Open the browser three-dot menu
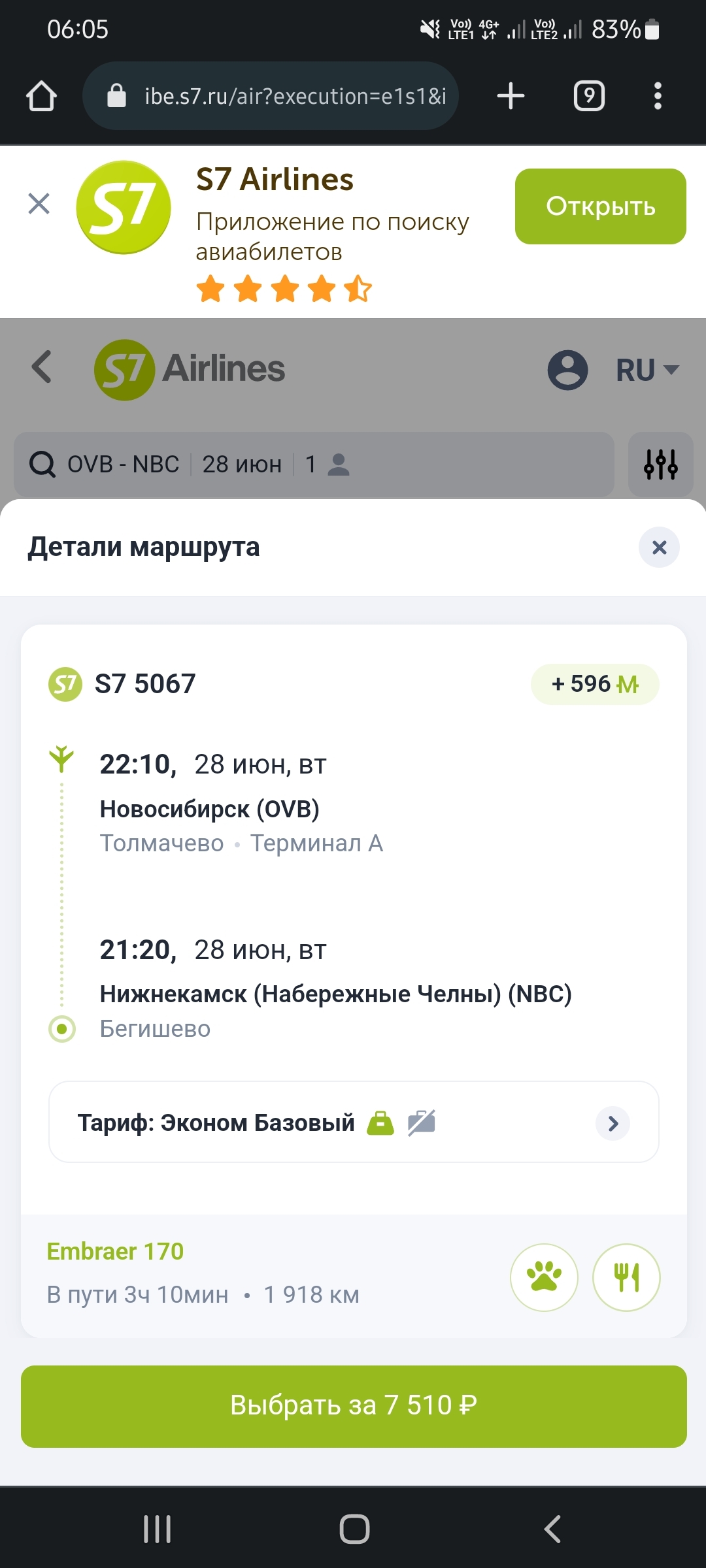The height and width of the screenshot is (1568, 706). tap(658, 96)
